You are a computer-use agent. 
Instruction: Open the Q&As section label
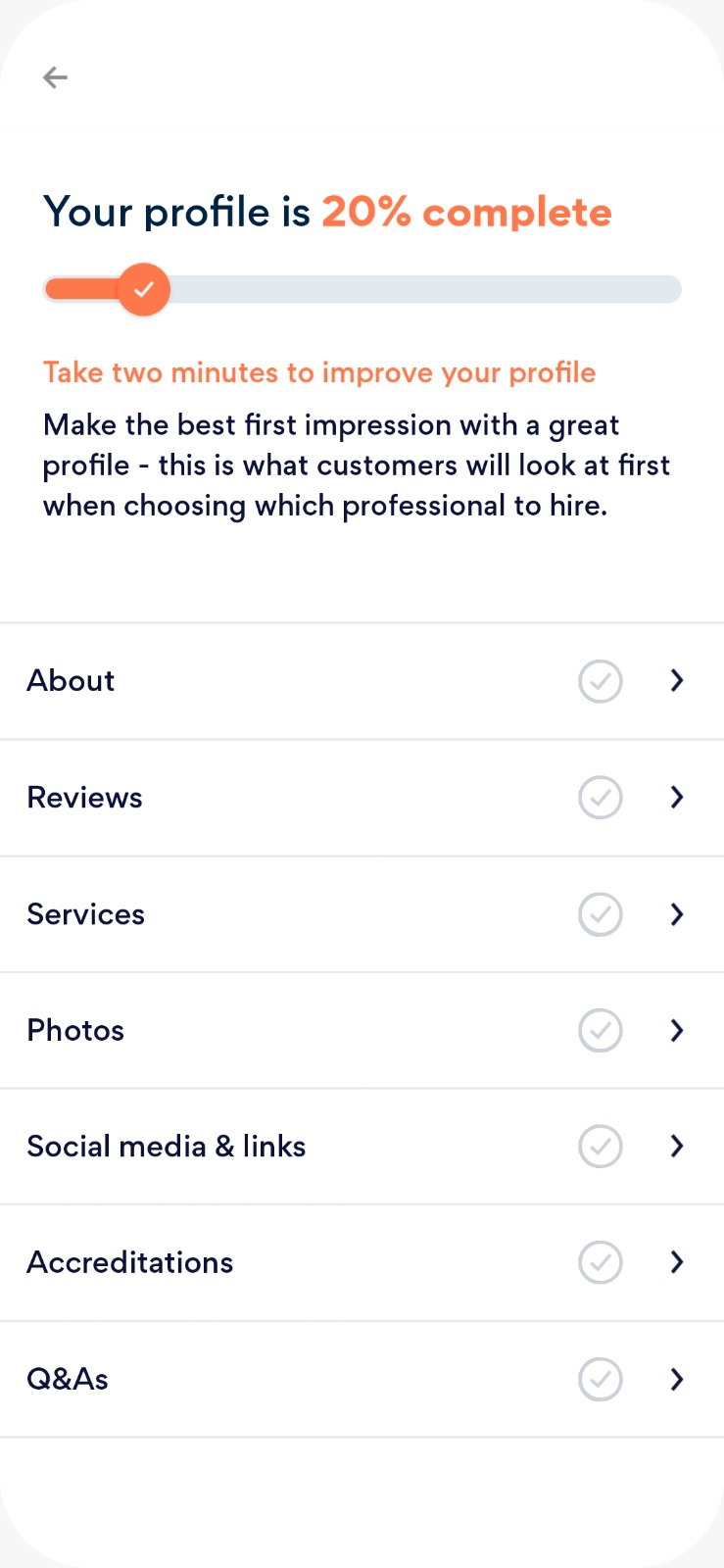click(x=68, y=1379)
